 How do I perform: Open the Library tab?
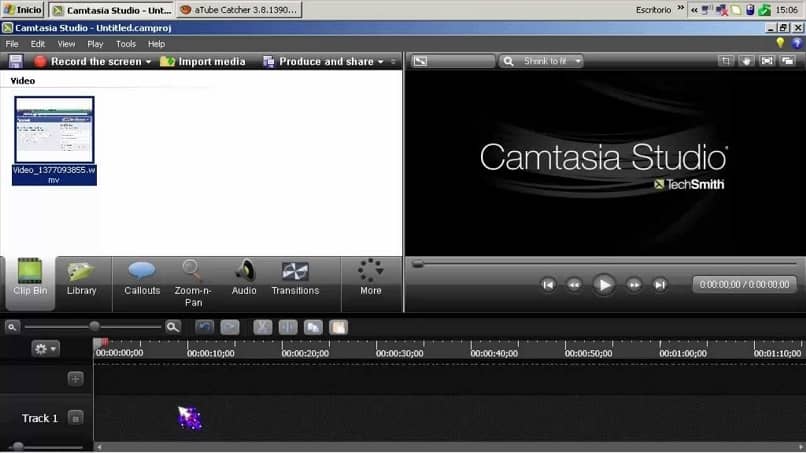click(81, 278)
